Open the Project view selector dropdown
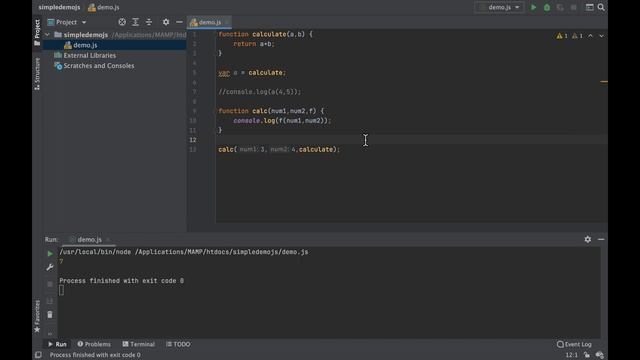640x360 pixels. tap(67, 22)
